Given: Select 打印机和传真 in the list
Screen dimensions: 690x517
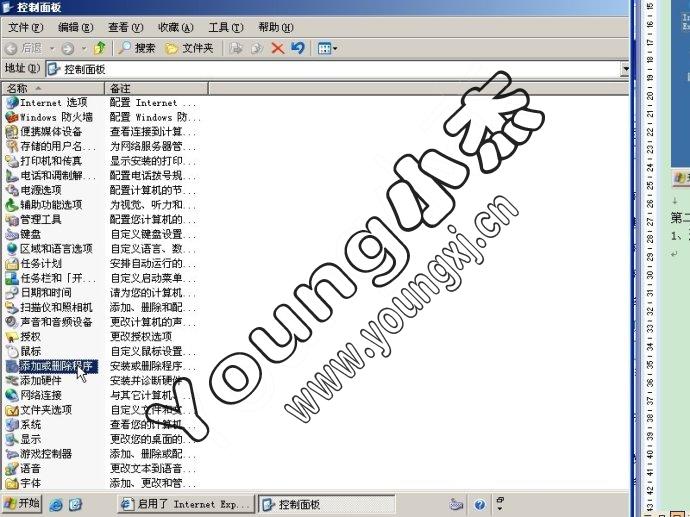Looking at the screenshot, I should pyautogui.click(x=50, y=161).
